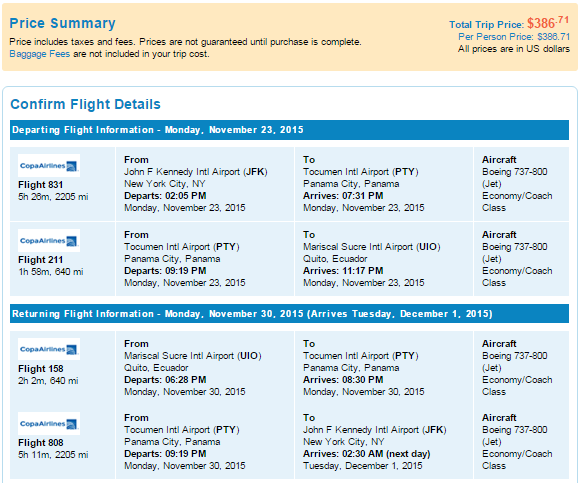Image resolution: width=580 pixels, height=483 pixels.
Task: Click the Copa Airlines logo for Flight 211
Action: coord(49,240)
